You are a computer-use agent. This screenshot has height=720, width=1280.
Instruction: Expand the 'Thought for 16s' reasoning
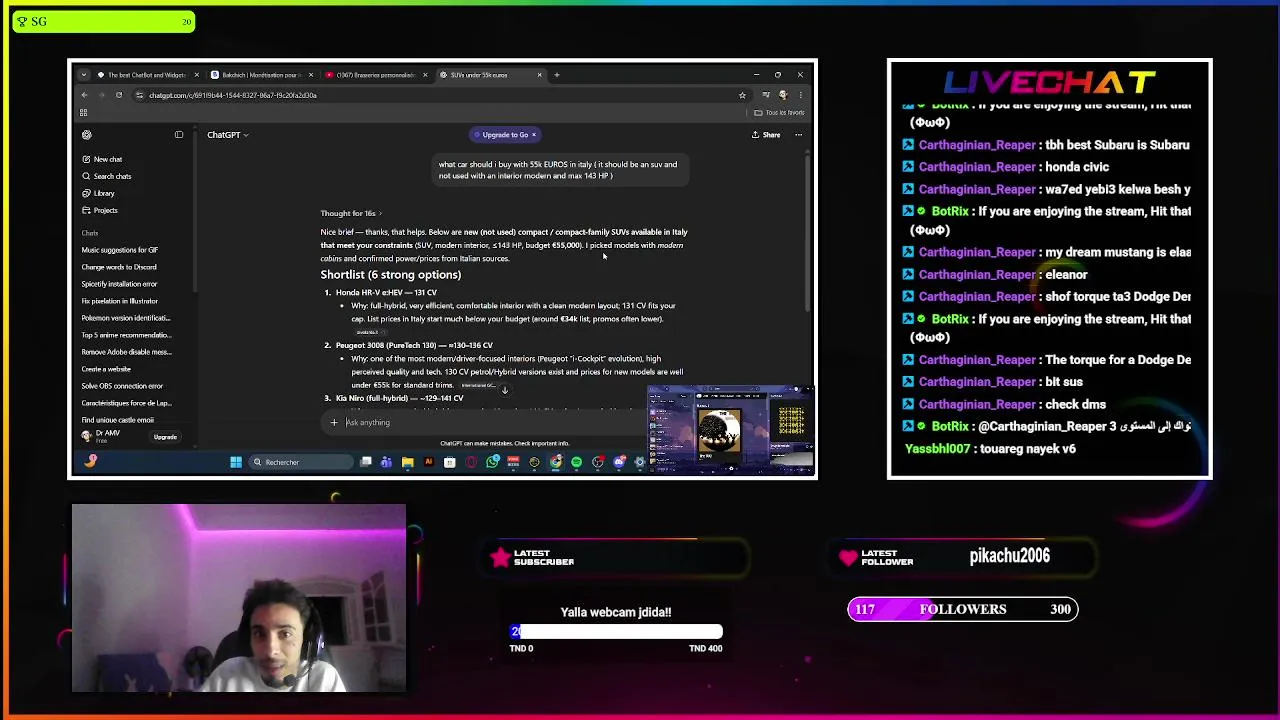350,213
